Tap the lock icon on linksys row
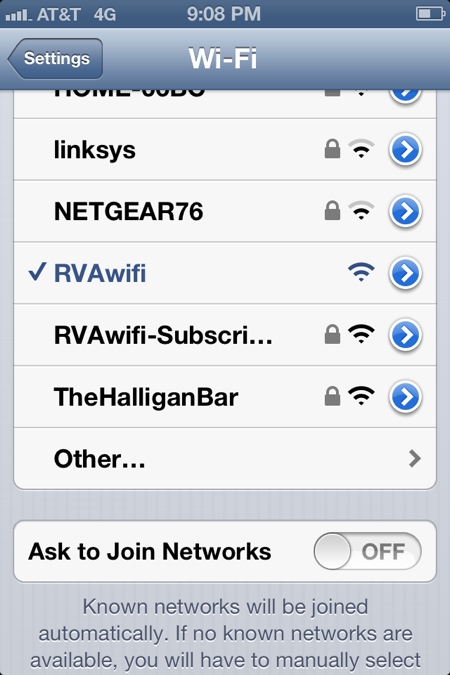Screen dimensions: 450x675 point(332,149)
